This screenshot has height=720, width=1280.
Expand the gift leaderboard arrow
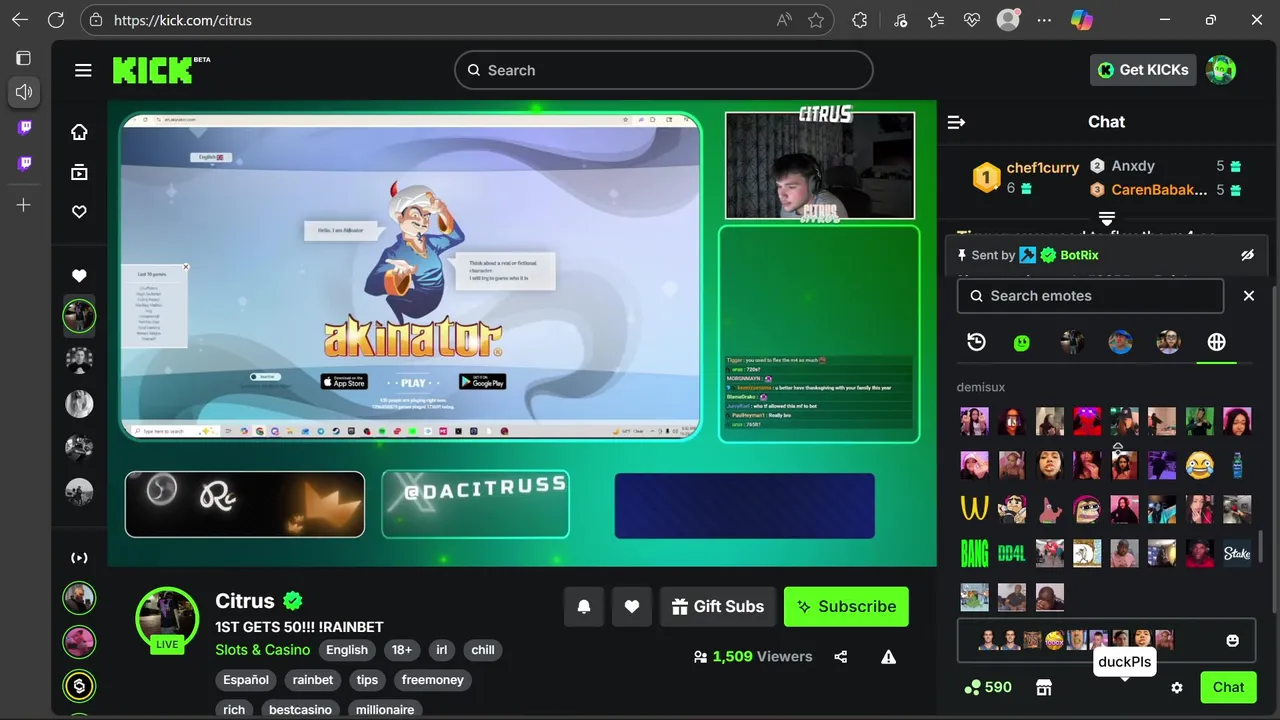(x=1107, y=217)
